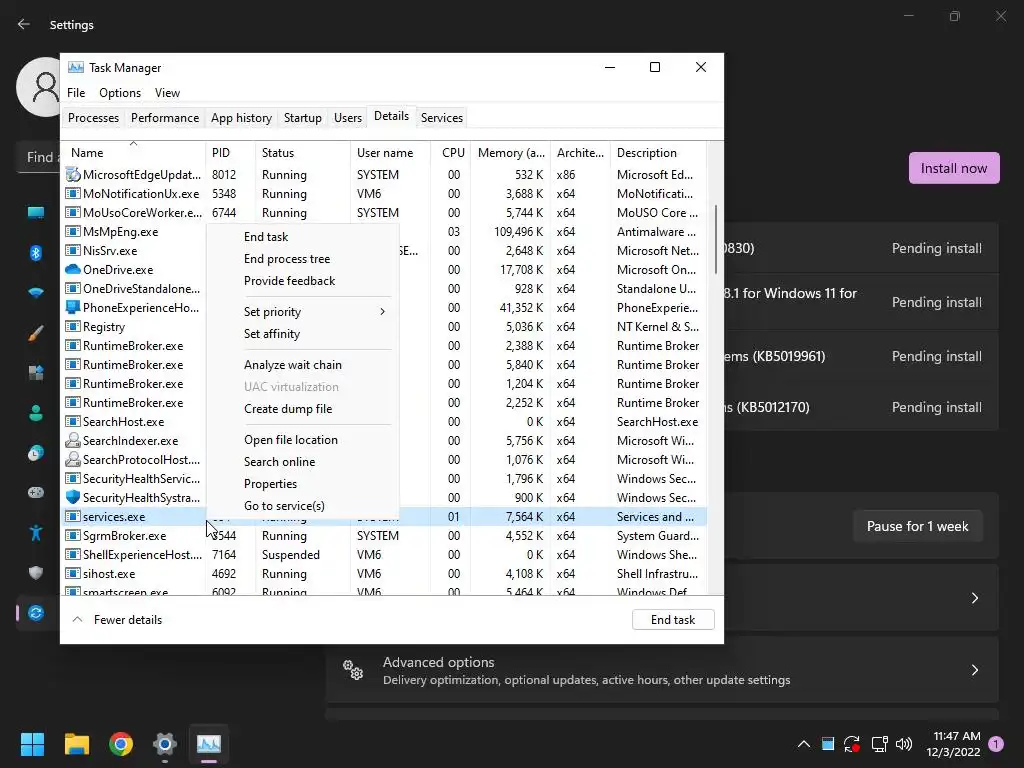Open the Options menu
This screenshot has width=1024, height=768.
click(120, 93)
